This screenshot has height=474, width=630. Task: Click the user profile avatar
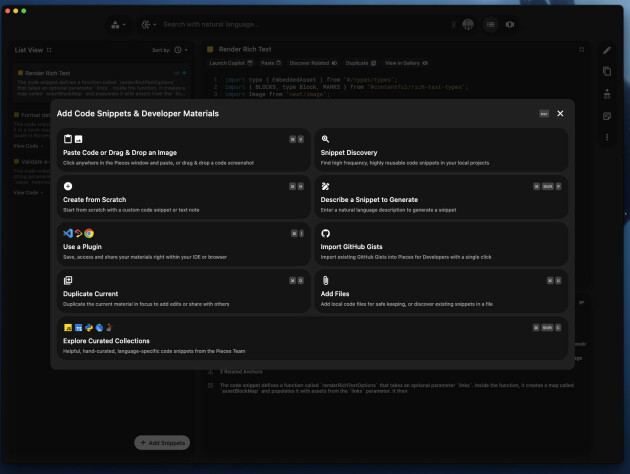tap(468, 25)
